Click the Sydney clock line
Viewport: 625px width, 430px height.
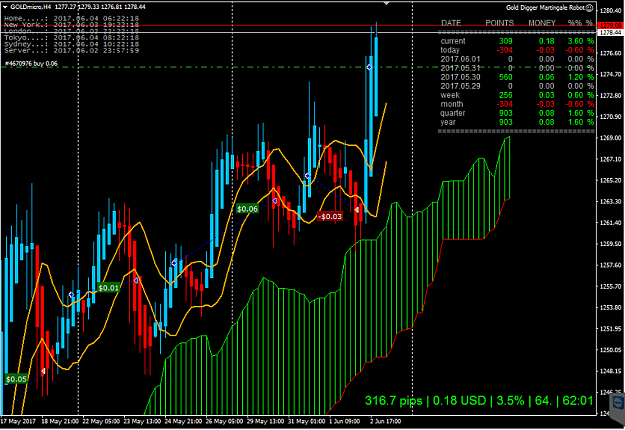(x=71, y=44)
